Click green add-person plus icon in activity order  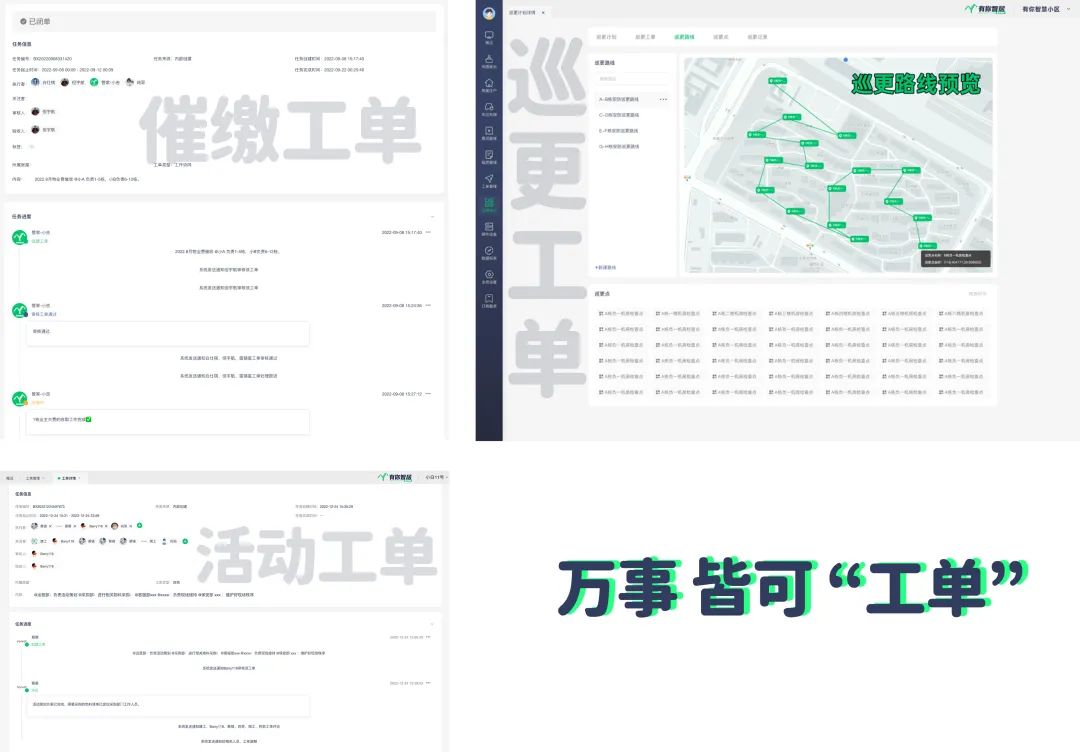click(x=140, y=525)
